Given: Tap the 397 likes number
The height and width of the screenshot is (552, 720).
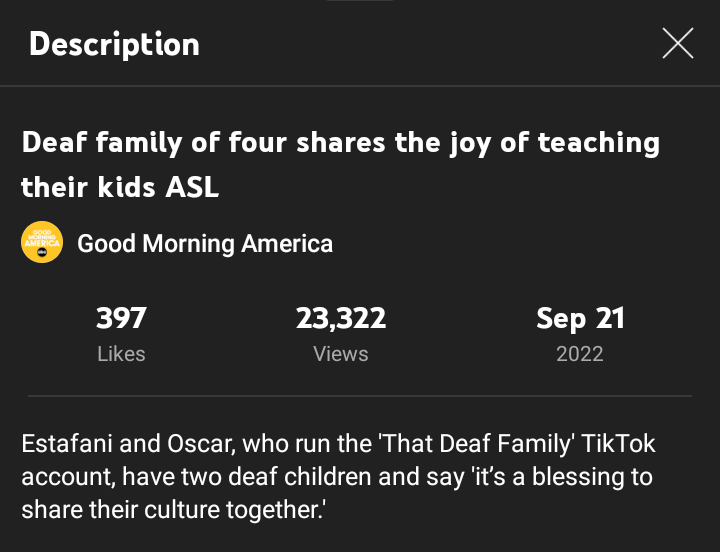Looking at the screenshot, I should pos(121,319).
